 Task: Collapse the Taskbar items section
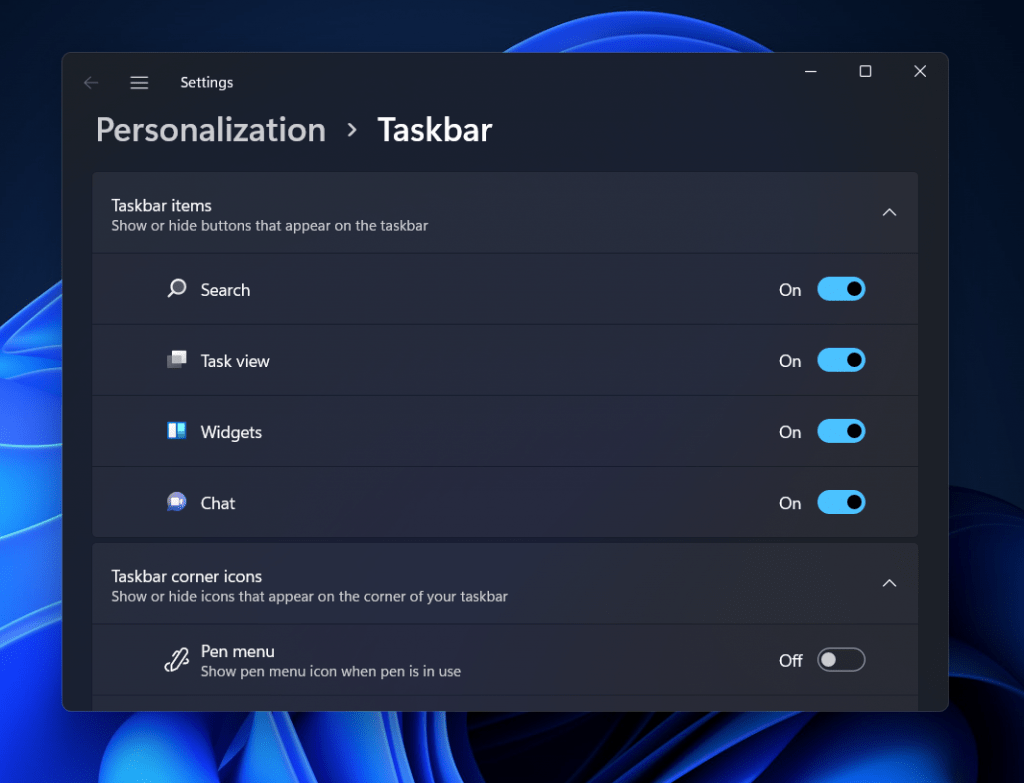[889, 212]
